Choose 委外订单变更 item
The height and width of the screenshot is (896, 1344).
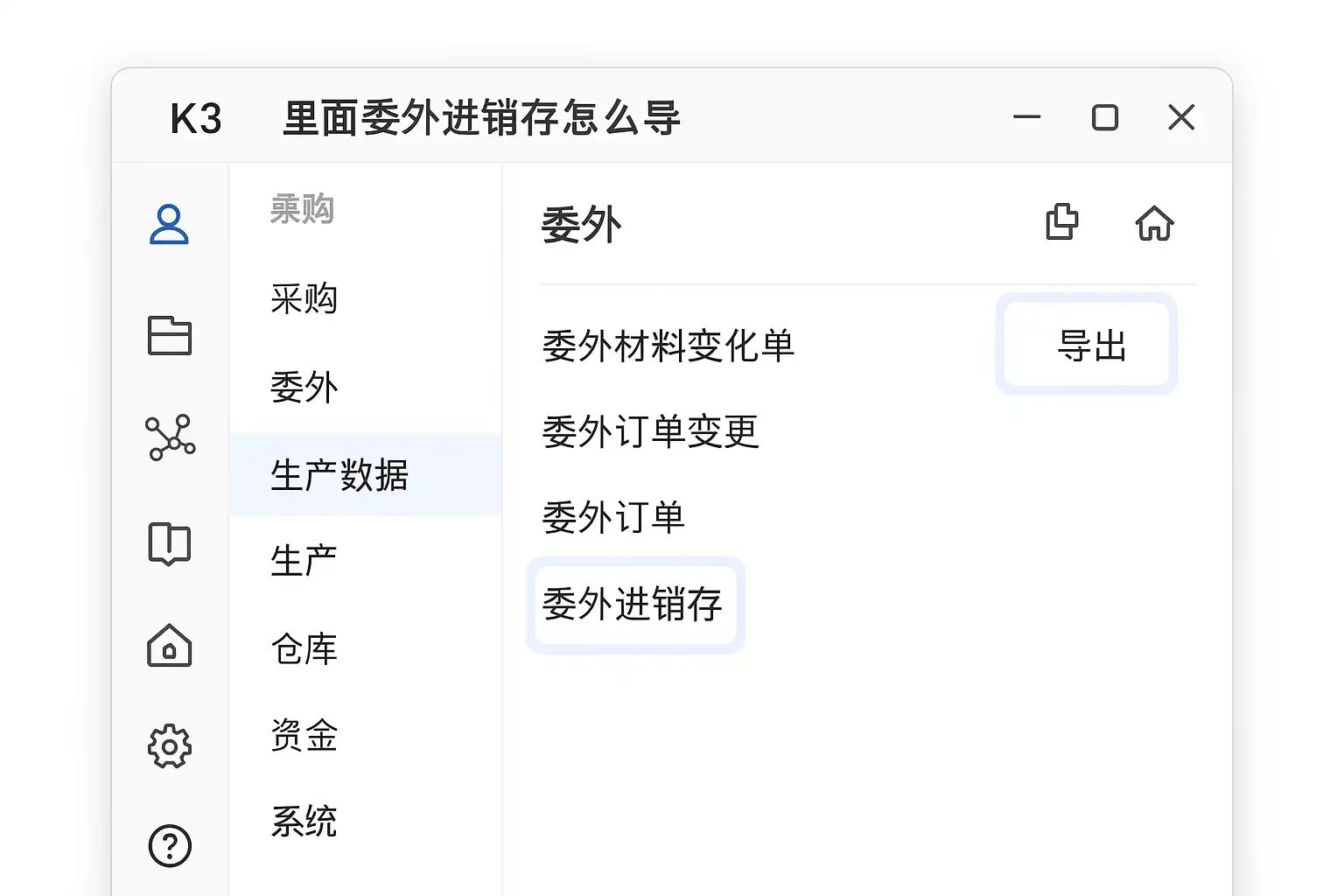point(650,431)
